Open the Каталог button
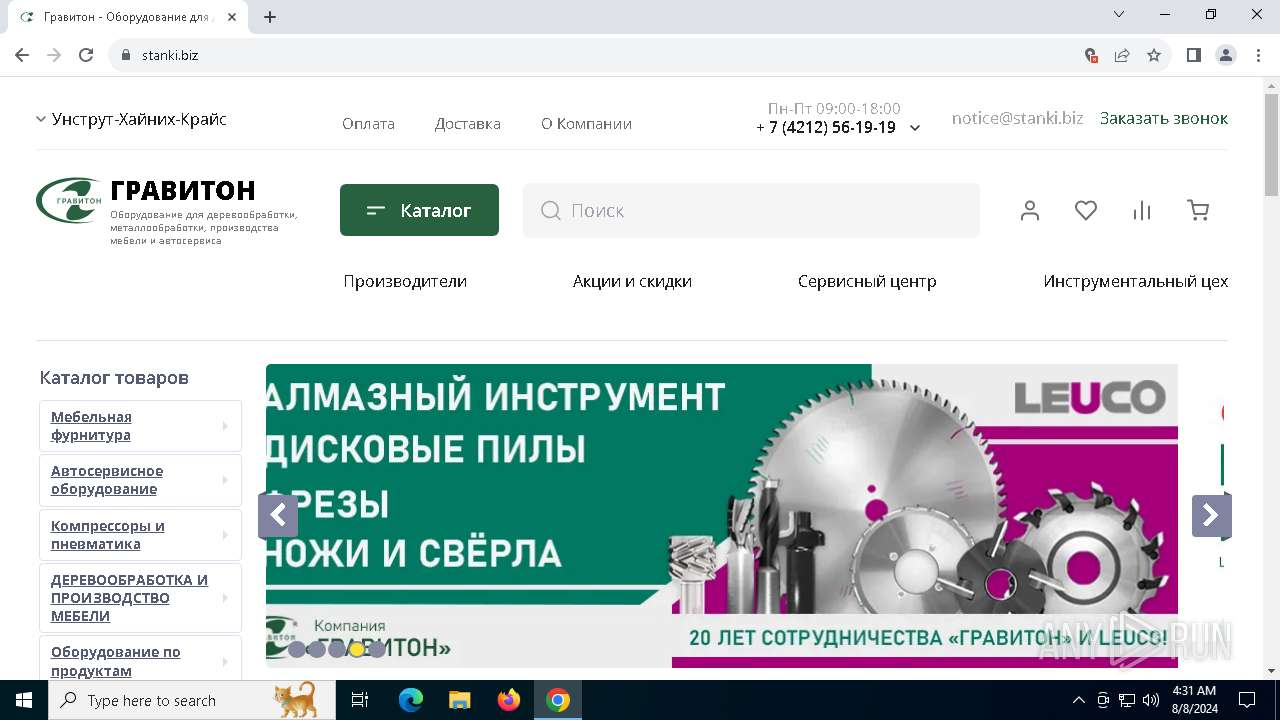The height and width of the screenshot is (720, 1280). tap(419, 210)
